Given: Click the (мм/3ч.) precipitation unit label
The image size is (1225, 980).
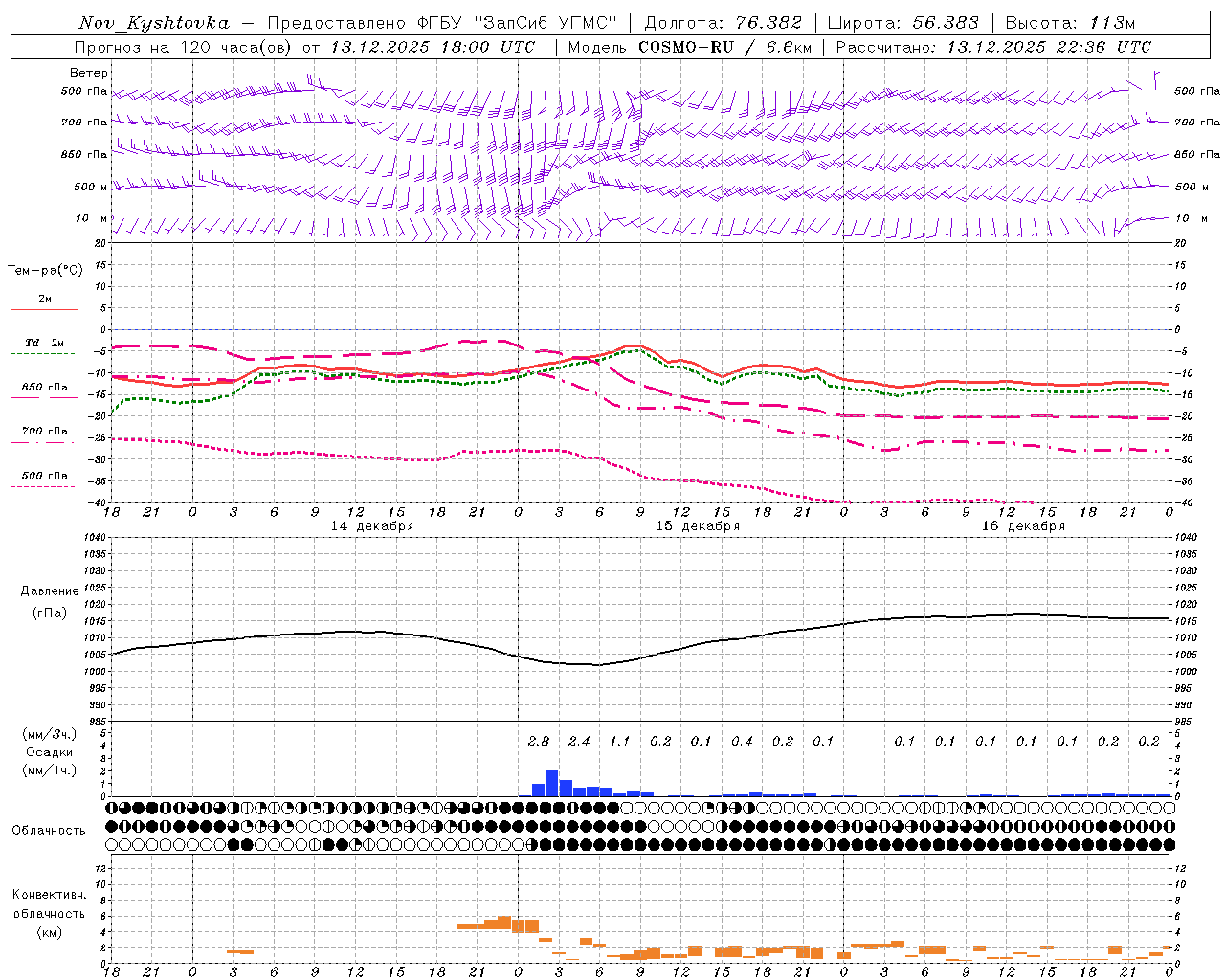Looking at the screenshot, I should (50, 734).
